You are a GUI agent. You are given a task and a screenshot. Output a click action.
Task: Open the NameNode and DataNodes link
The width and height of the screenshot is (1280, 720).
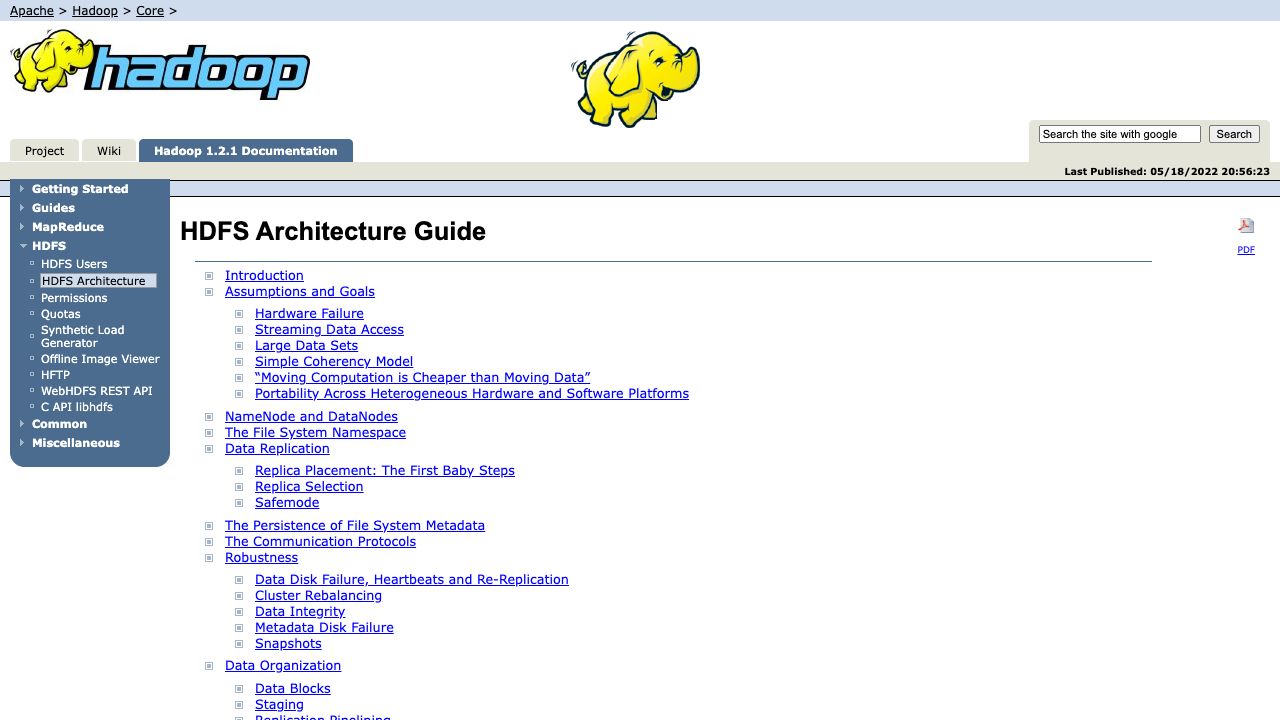311,417
